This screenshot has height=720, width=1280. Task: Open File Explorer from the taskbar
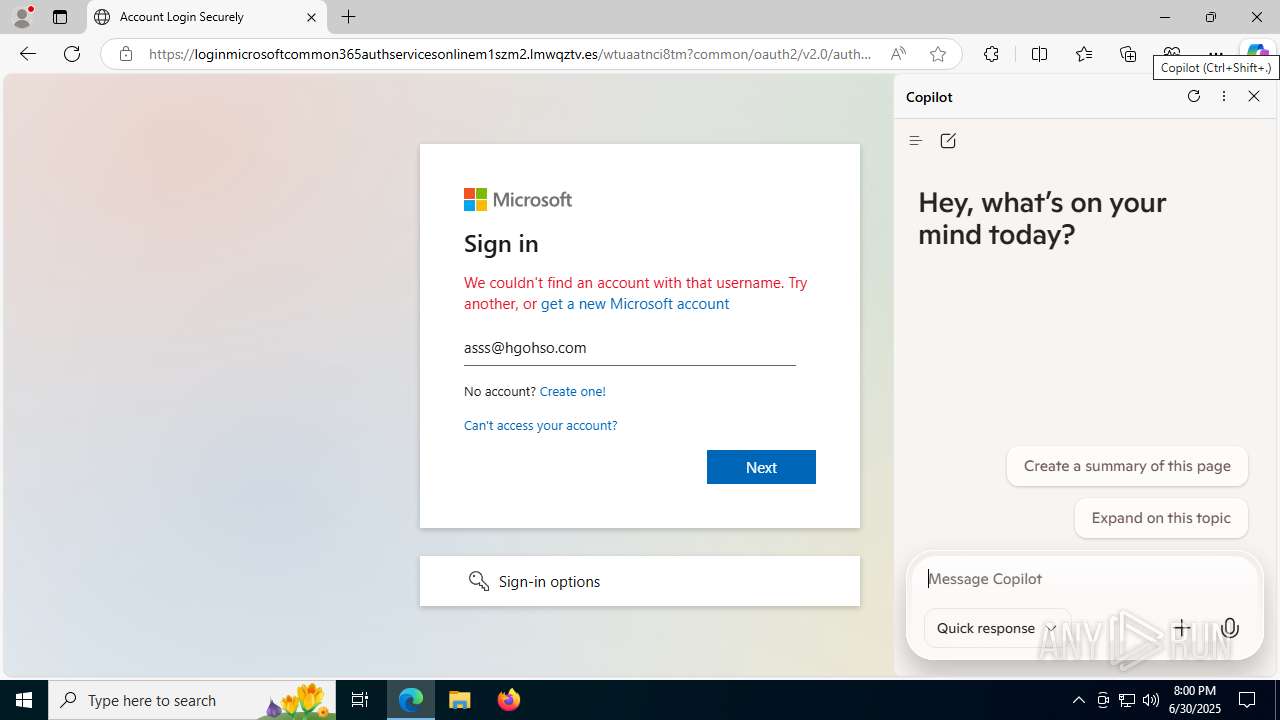460,700
